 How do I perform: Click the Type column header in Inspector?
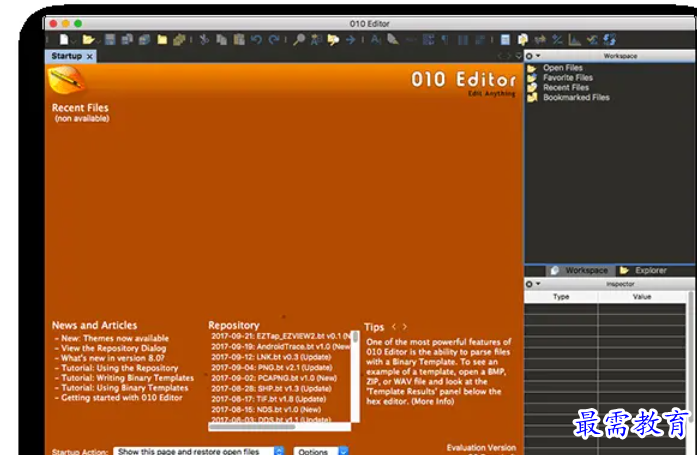click(561, 297)
